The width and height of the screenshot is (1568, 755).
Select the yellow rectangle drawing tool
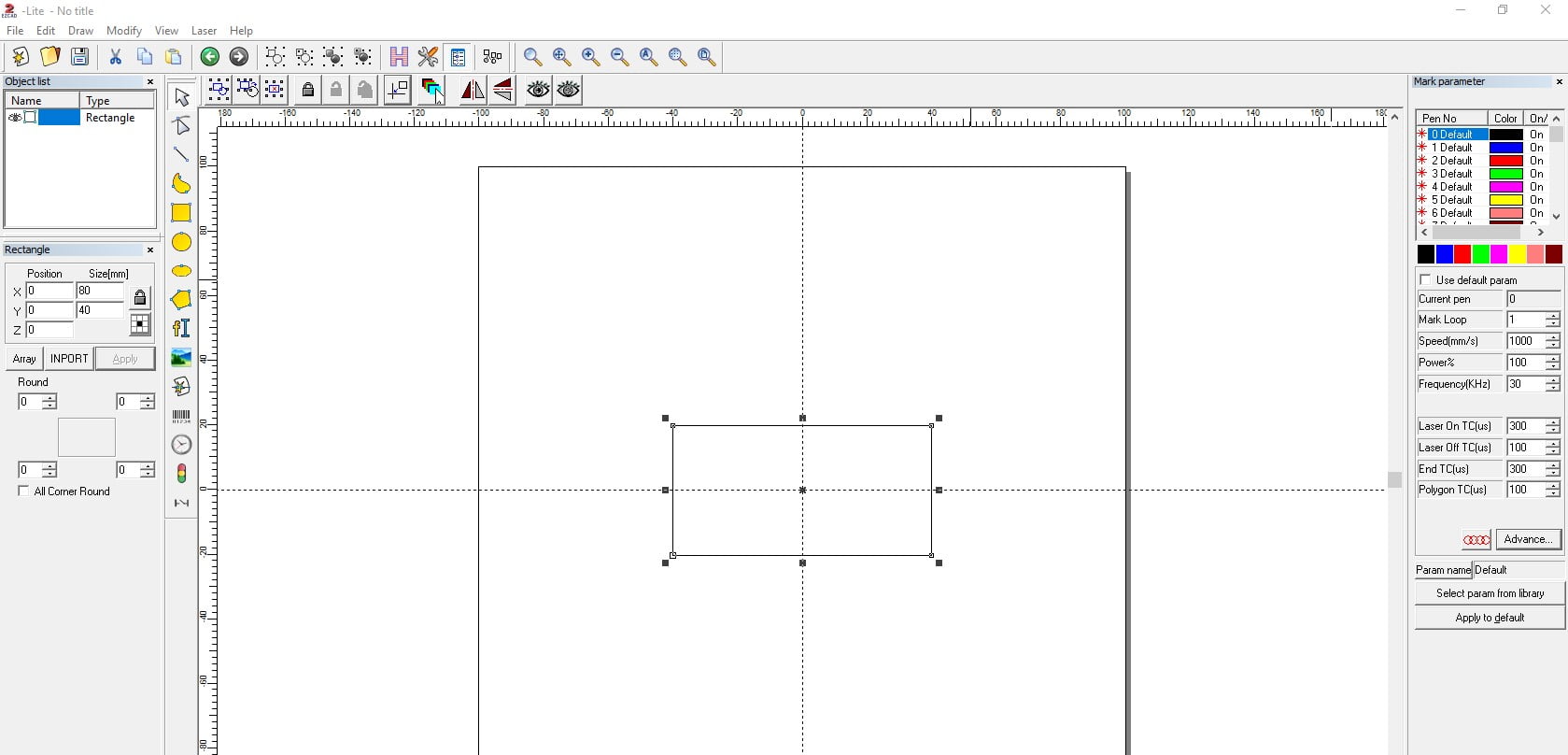181,213
